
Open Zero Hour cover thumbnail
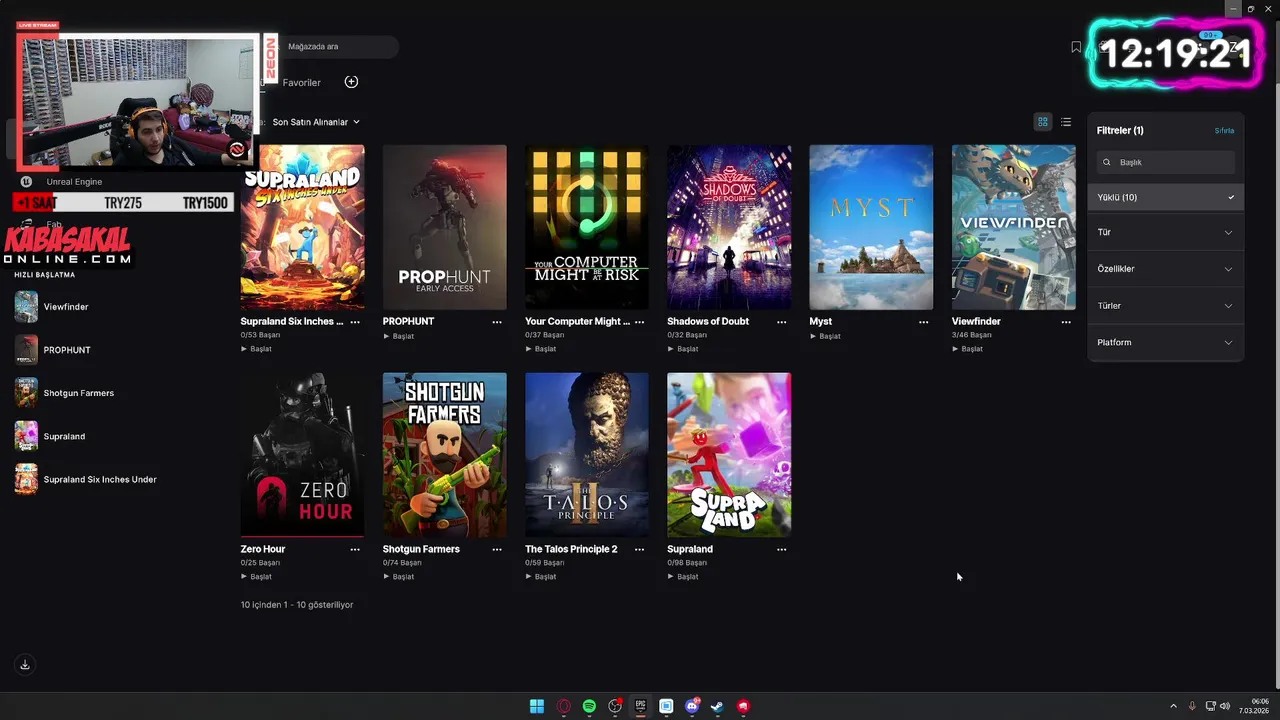pyautogui.click(x=302, y=455)
